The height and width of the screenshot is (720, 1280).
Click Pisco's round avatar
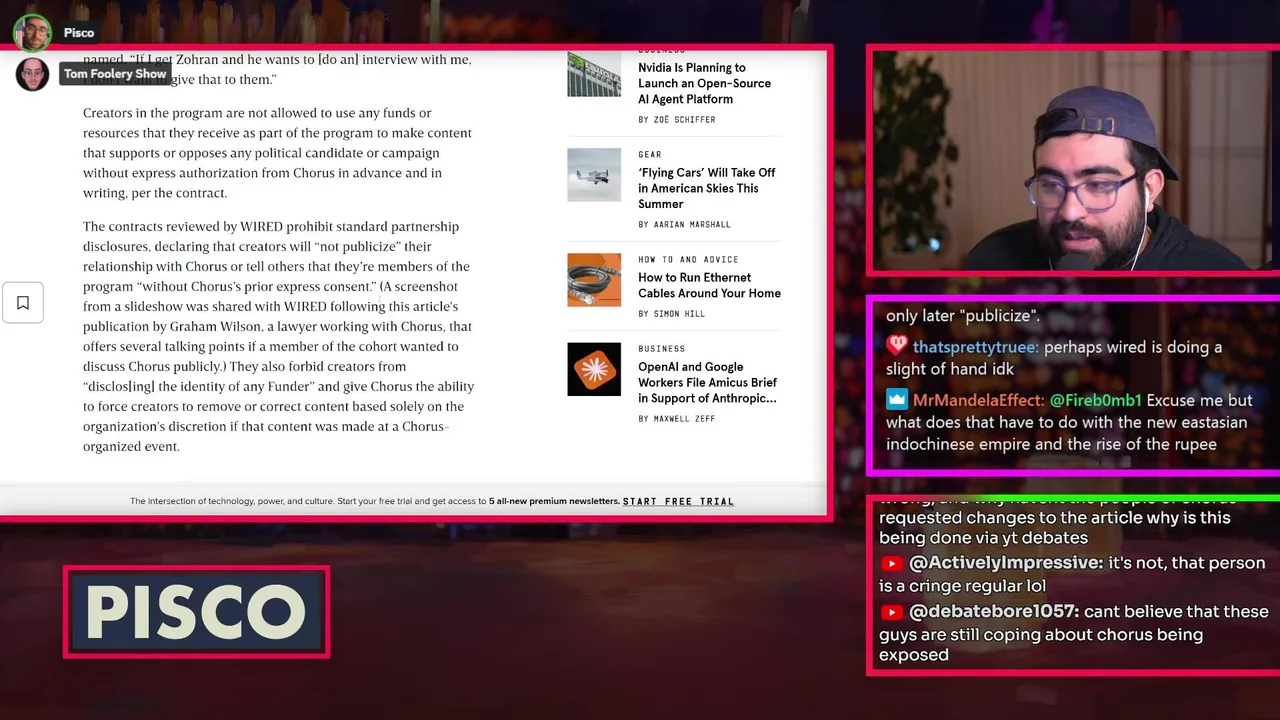click(32, 33)
